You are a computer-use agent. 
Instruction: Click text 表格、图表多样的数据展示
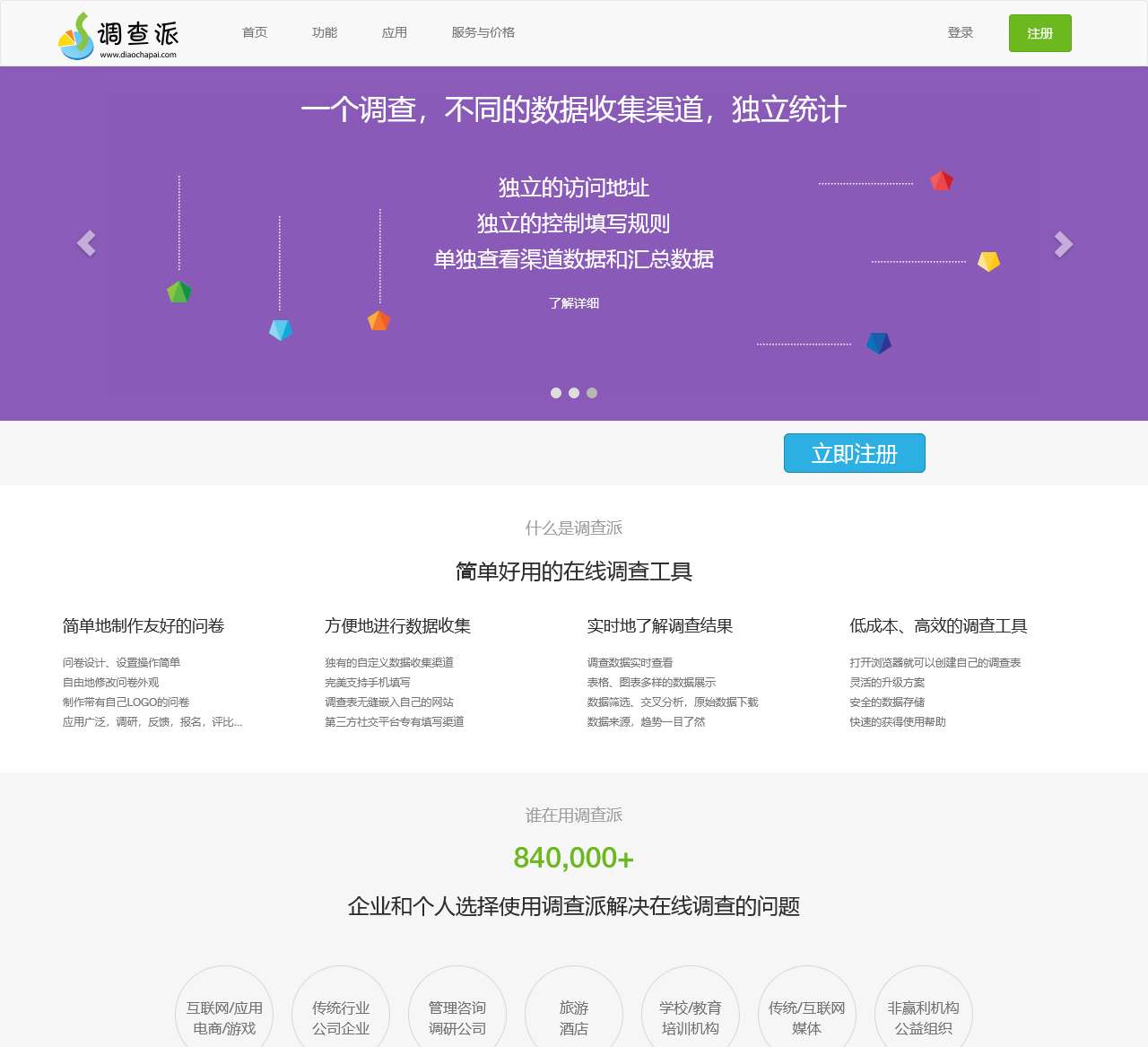pos(651,683)
